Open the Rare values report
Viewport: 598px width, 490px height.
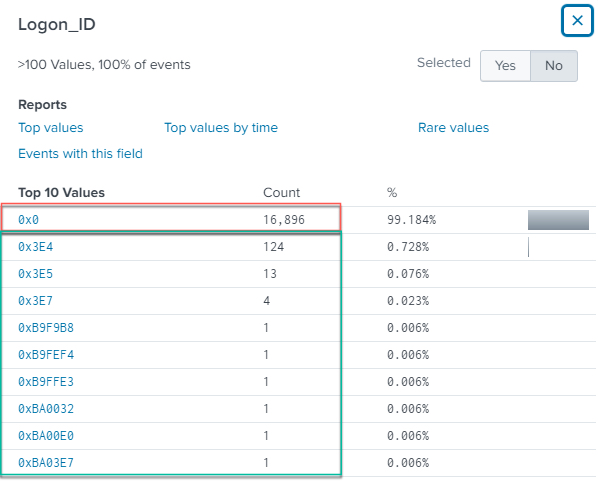(453, 128)
